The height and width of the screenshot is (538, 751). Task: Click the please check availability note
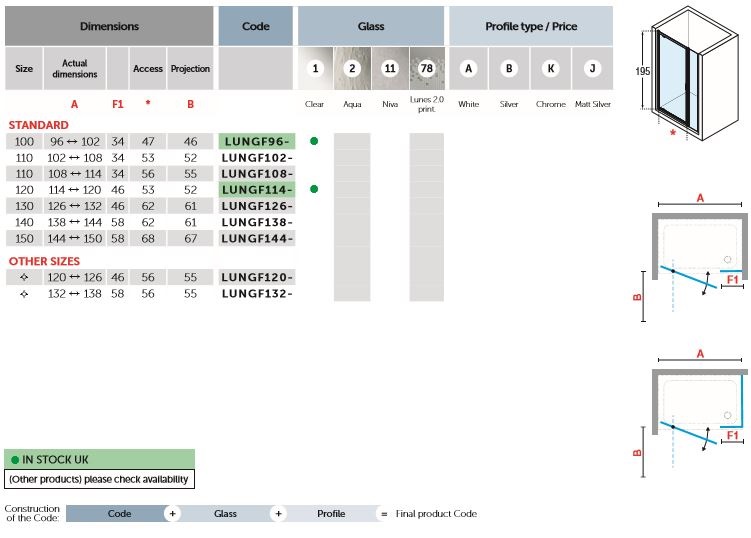(99, 479)
